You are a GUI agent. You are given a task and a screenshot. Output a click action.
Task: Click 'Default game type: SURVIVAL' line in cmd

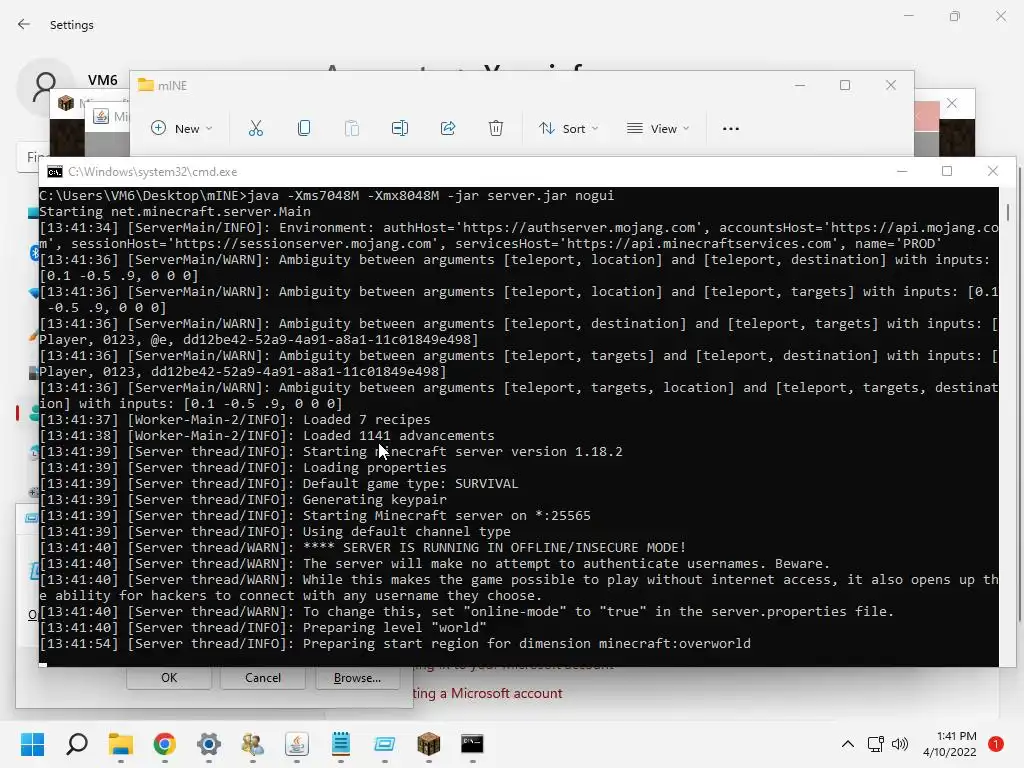point(410,484)
